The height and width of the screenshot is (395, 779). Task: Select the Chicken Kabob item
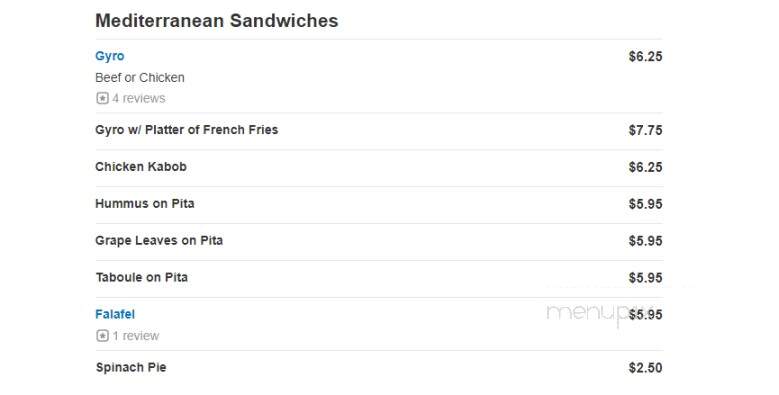(x=141, y=166)
